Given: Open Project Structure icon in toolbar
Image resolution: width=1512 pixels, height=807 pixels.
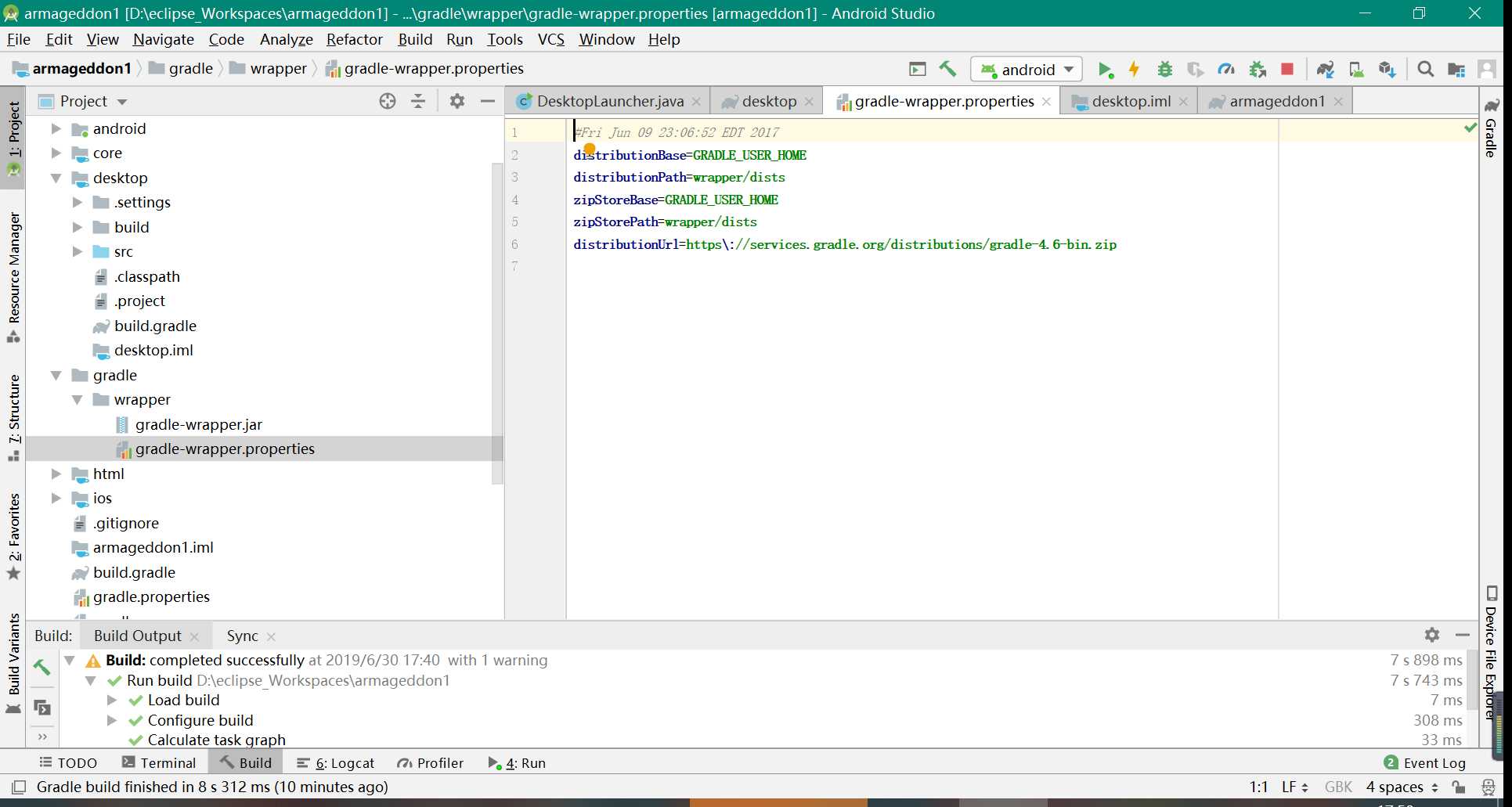Looking at the screenshot, I should (1456, 70).
